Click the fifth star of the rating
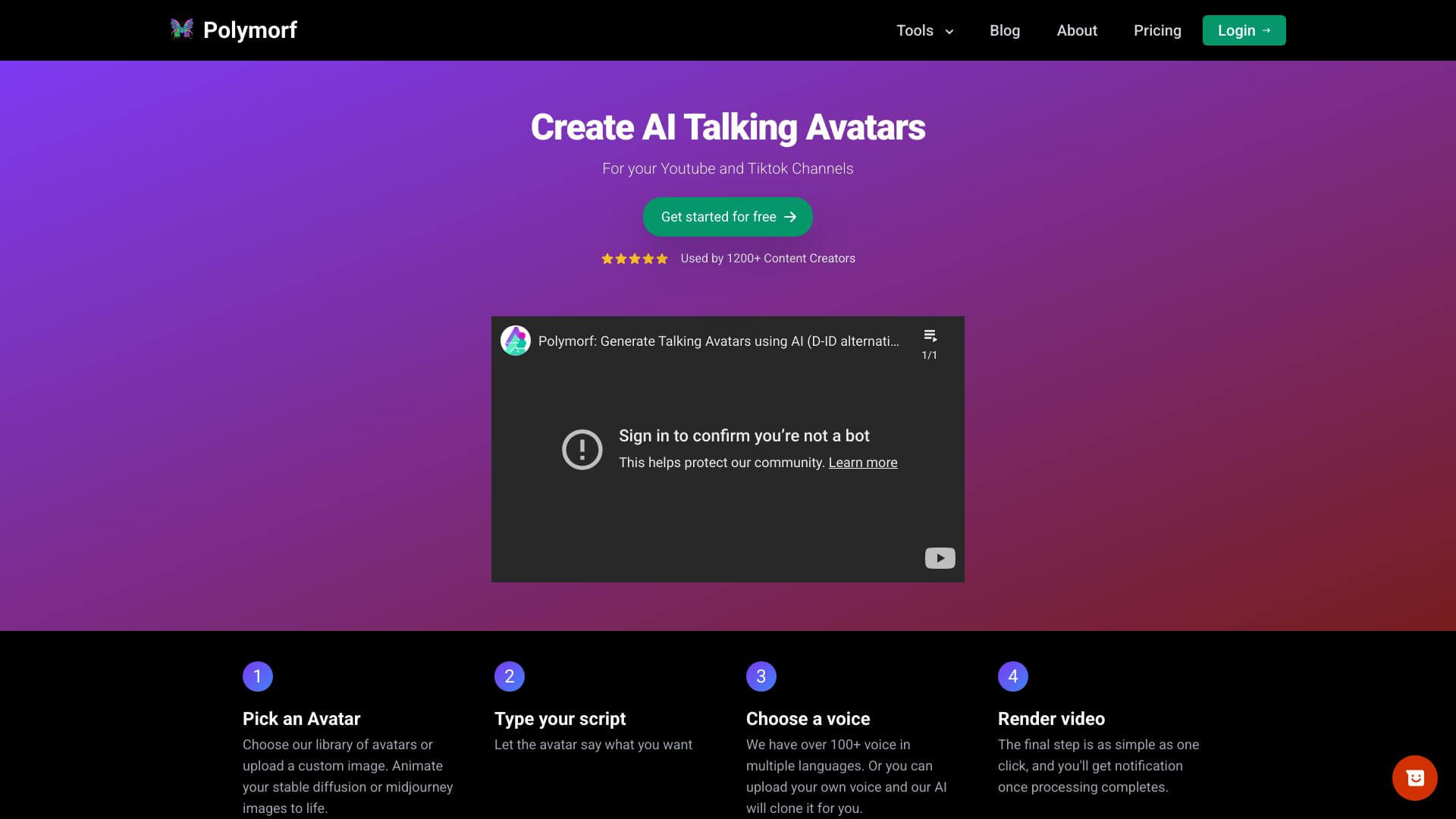This screenshot has width=1456, height=819. pos(661,258)
